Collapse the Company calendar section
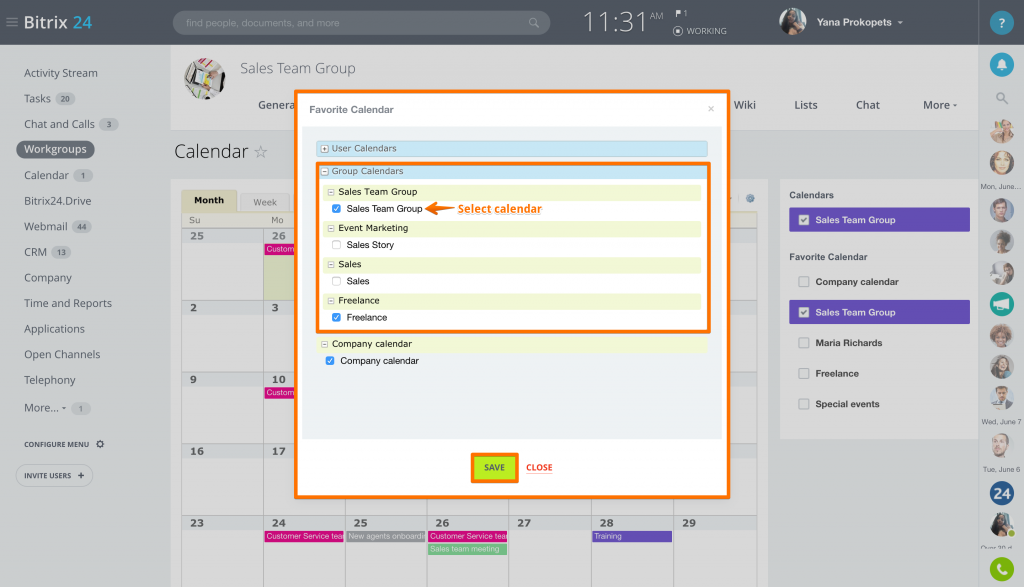Viewport: 1024px width, 587px height. click(x=325, y=344)
